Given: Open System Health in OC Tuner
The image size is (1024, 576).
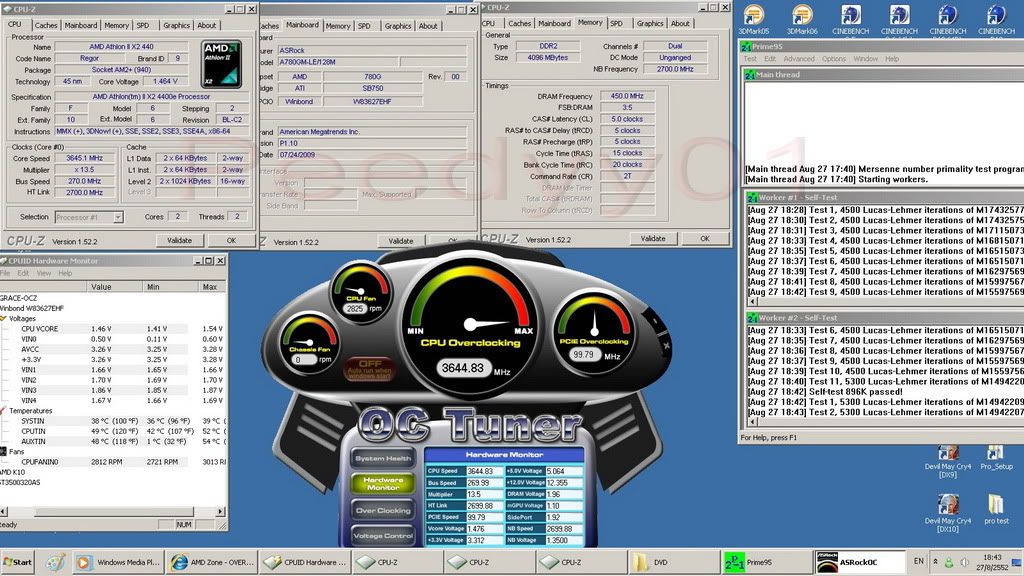Looking at the screenshot, I should pyautogui.click(x=383, y=458).
